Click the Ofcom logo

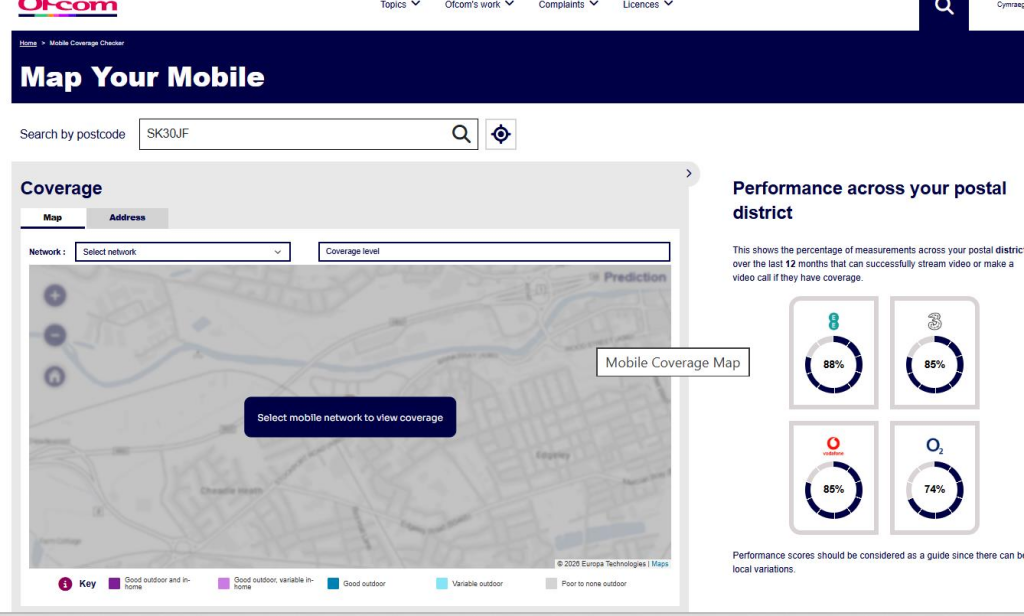point(67,7)
